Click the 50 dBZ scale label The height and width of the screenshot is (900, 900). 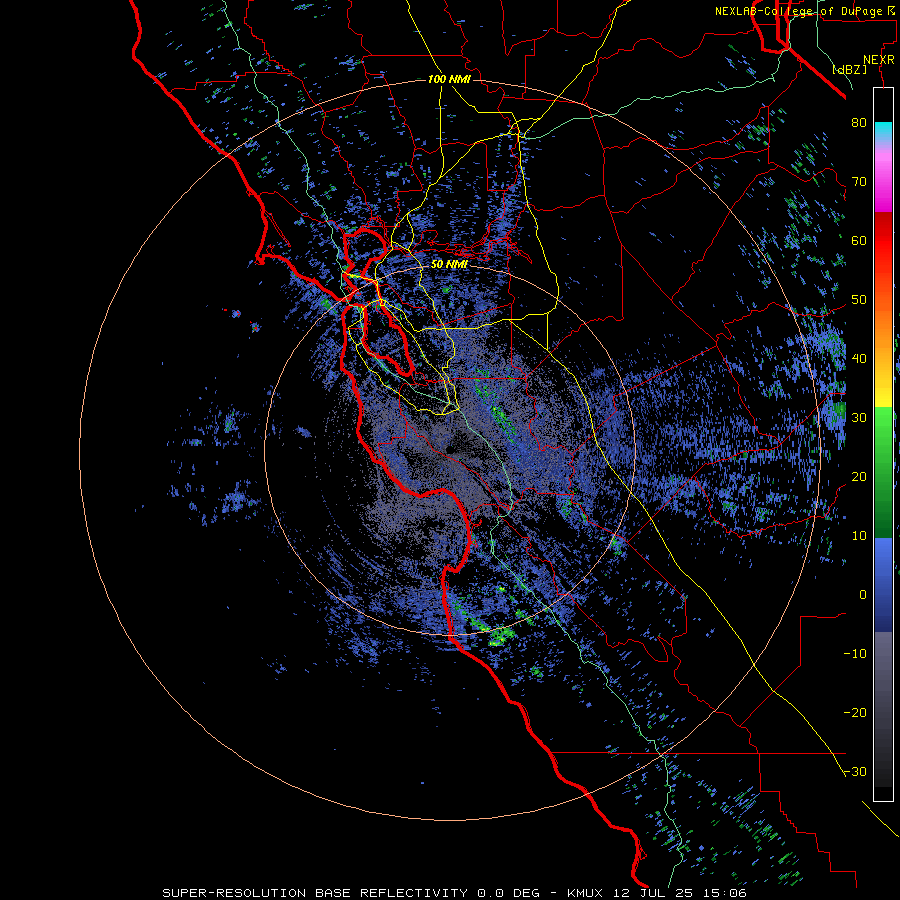coord(859,300)
